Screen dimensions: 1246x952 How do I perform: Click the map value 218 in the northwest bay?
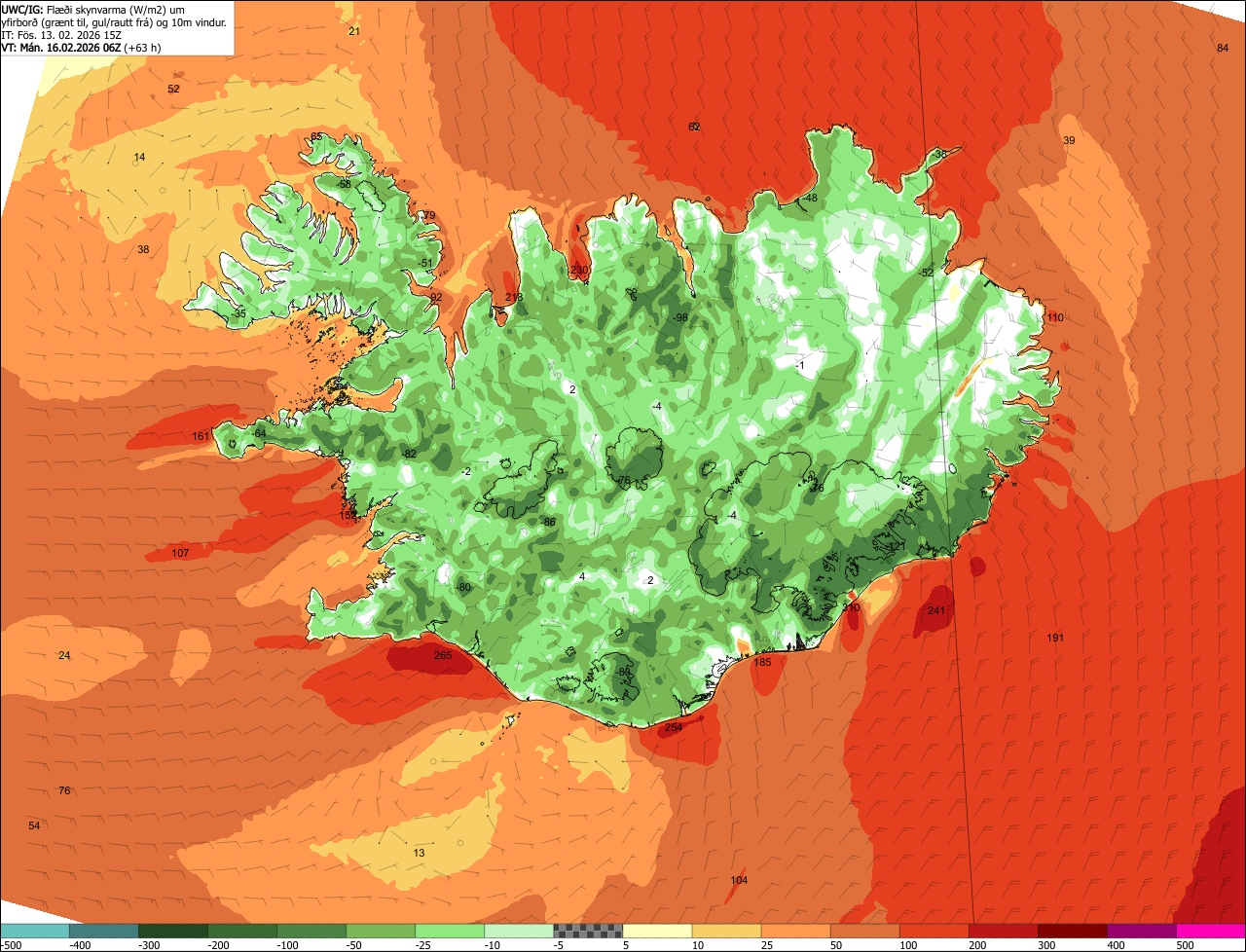pyautogui.click(x=514, y=297)
